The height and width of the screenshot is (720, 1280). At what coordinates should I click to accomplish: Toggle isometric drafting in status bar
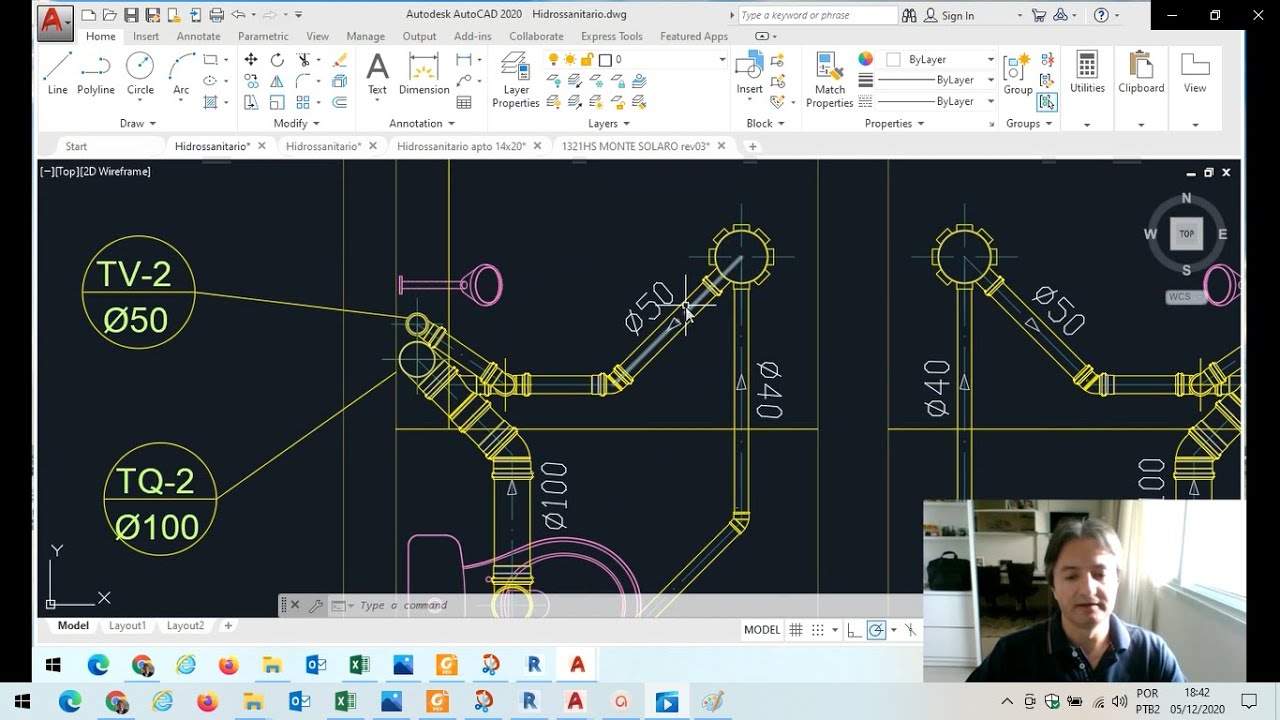(x=910, y=630)
